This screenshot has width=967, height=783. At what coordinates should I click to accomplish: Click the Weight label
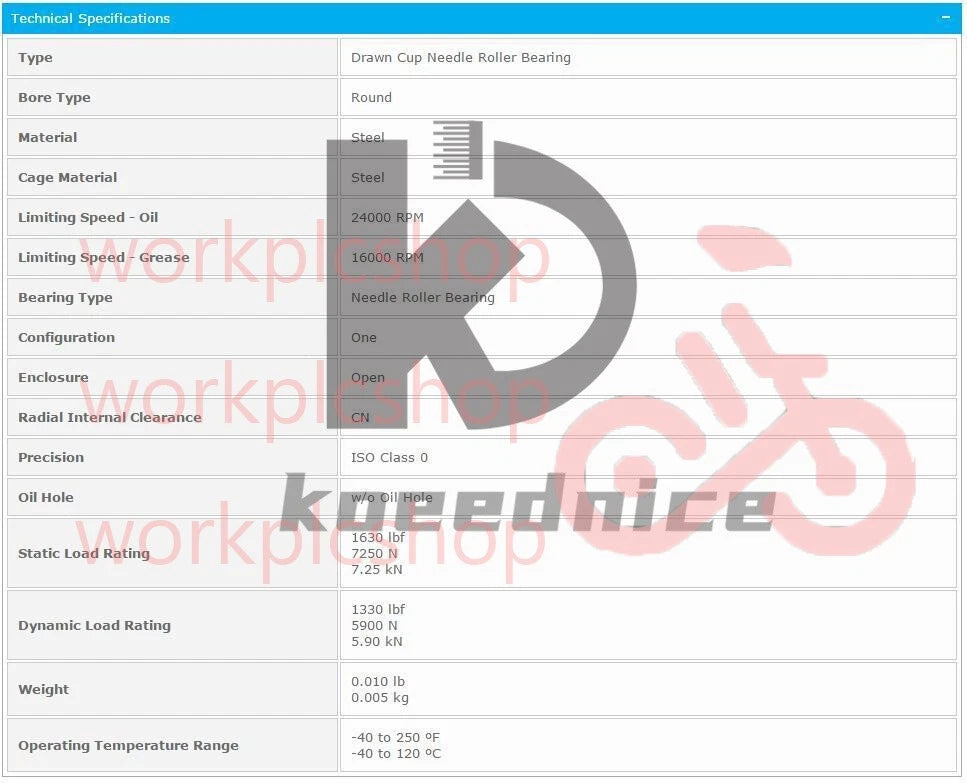43,690
